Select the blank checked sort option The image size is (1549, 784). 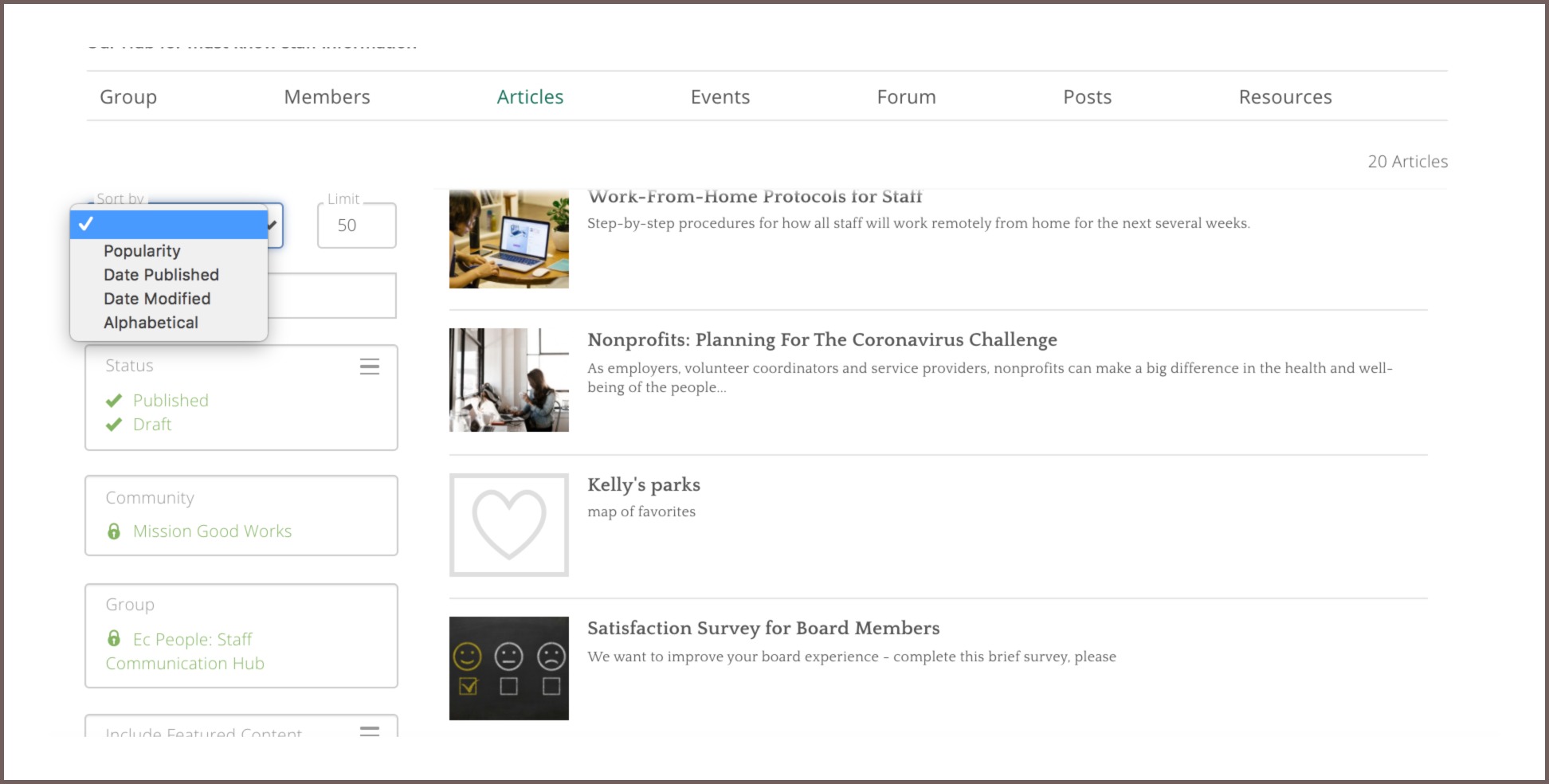(169, 225)
